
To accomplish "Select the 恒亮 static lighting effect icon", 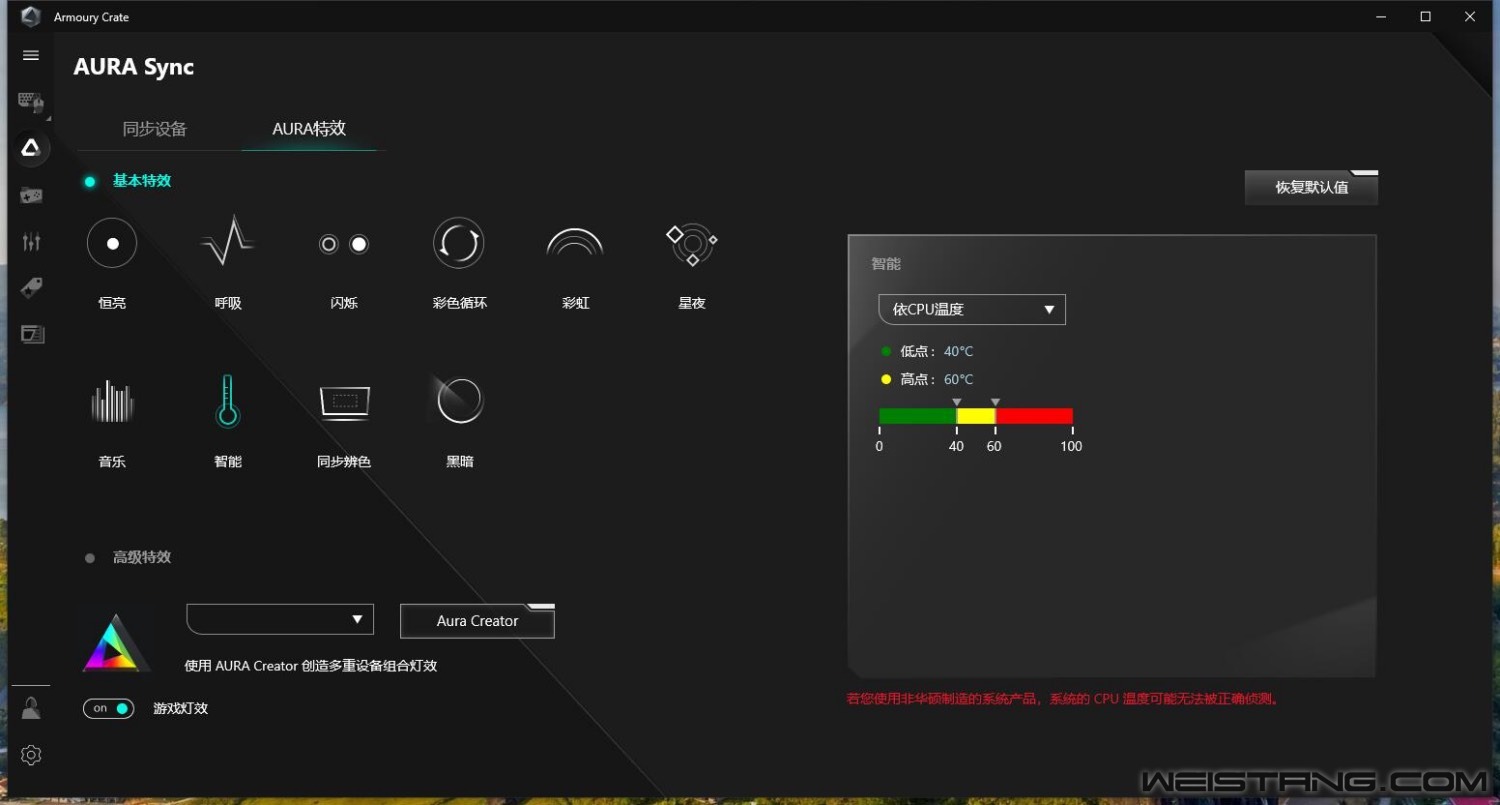I will coord(112,243).
